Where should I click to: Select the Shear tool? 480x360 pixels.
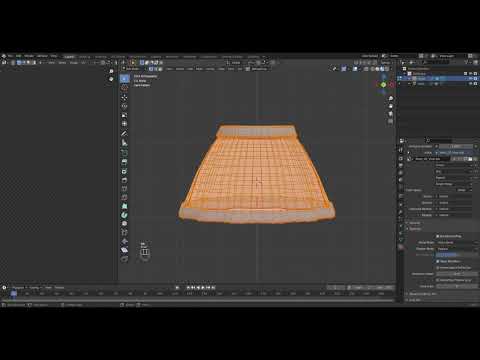tap(124, 250)
